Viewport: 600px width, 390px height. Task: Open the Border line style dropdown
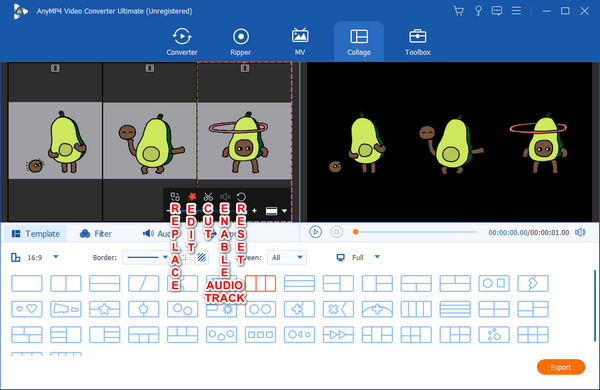[146, 257]
